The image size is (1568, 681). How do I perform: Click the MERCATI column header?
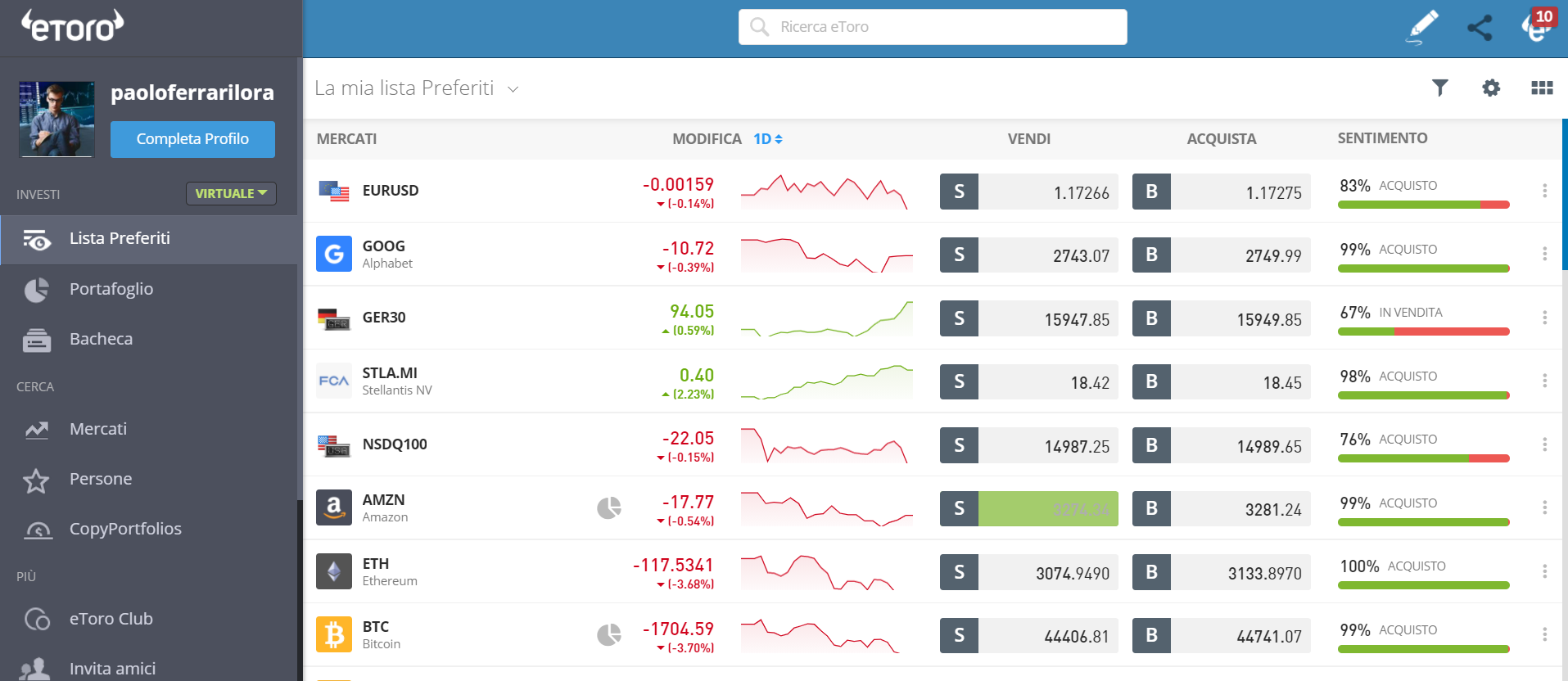tap(347, 139)
